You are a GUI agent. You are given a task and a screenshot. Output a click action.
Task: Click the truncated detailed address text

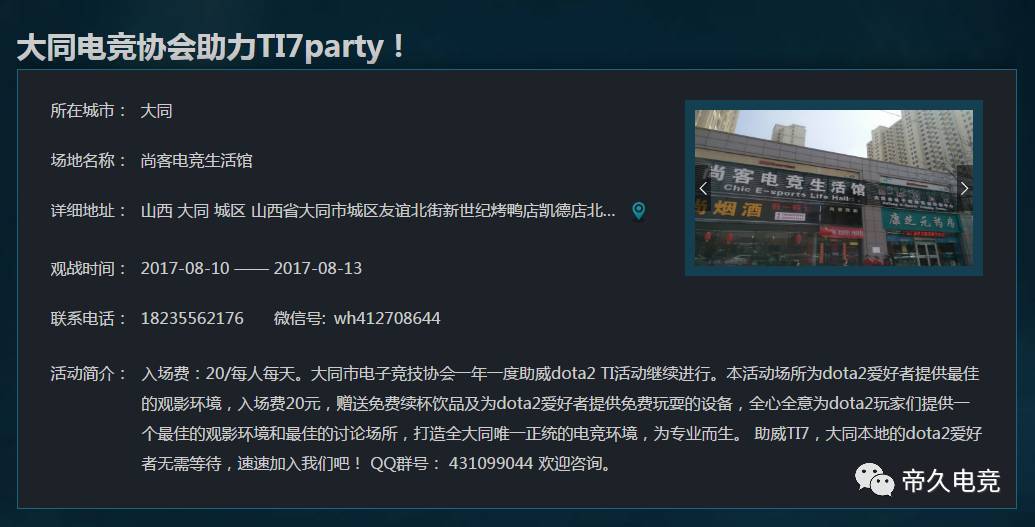point(378,211)
